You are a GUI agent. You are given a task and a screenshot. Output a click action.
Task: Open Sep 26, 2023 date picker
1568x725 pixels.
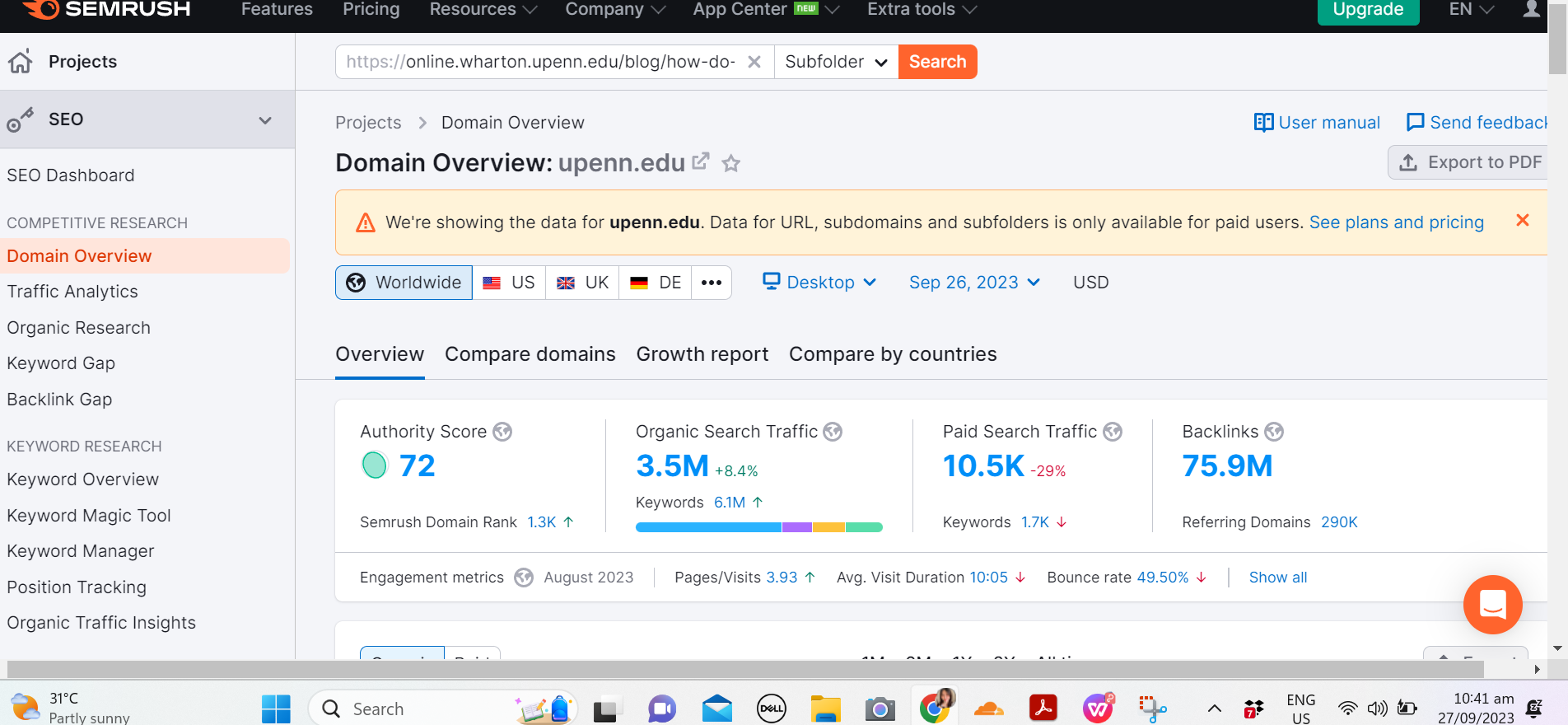975,283
